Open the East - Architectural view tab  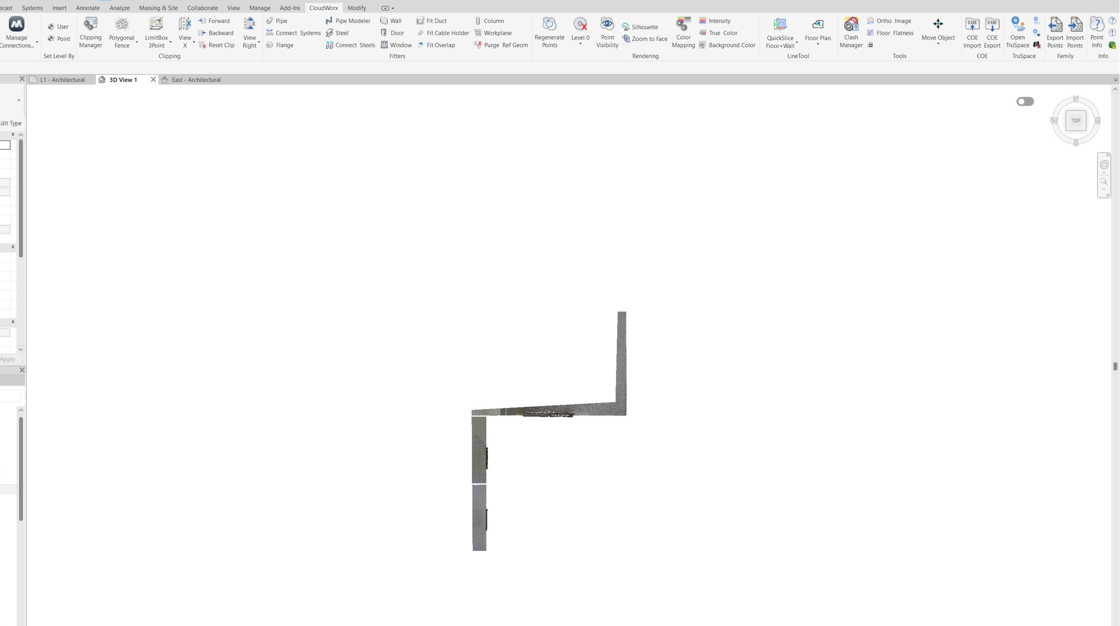pyautogui.click(x=196, y=80)
